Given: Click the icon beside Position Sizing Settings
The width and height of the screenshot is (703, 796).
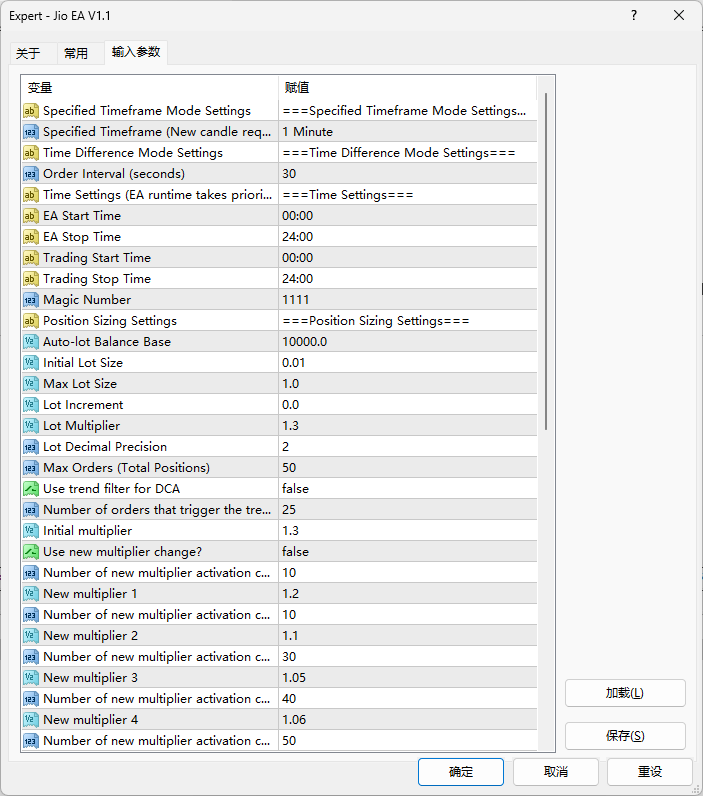Looking at the screenshot, I should tap(31, 321).
